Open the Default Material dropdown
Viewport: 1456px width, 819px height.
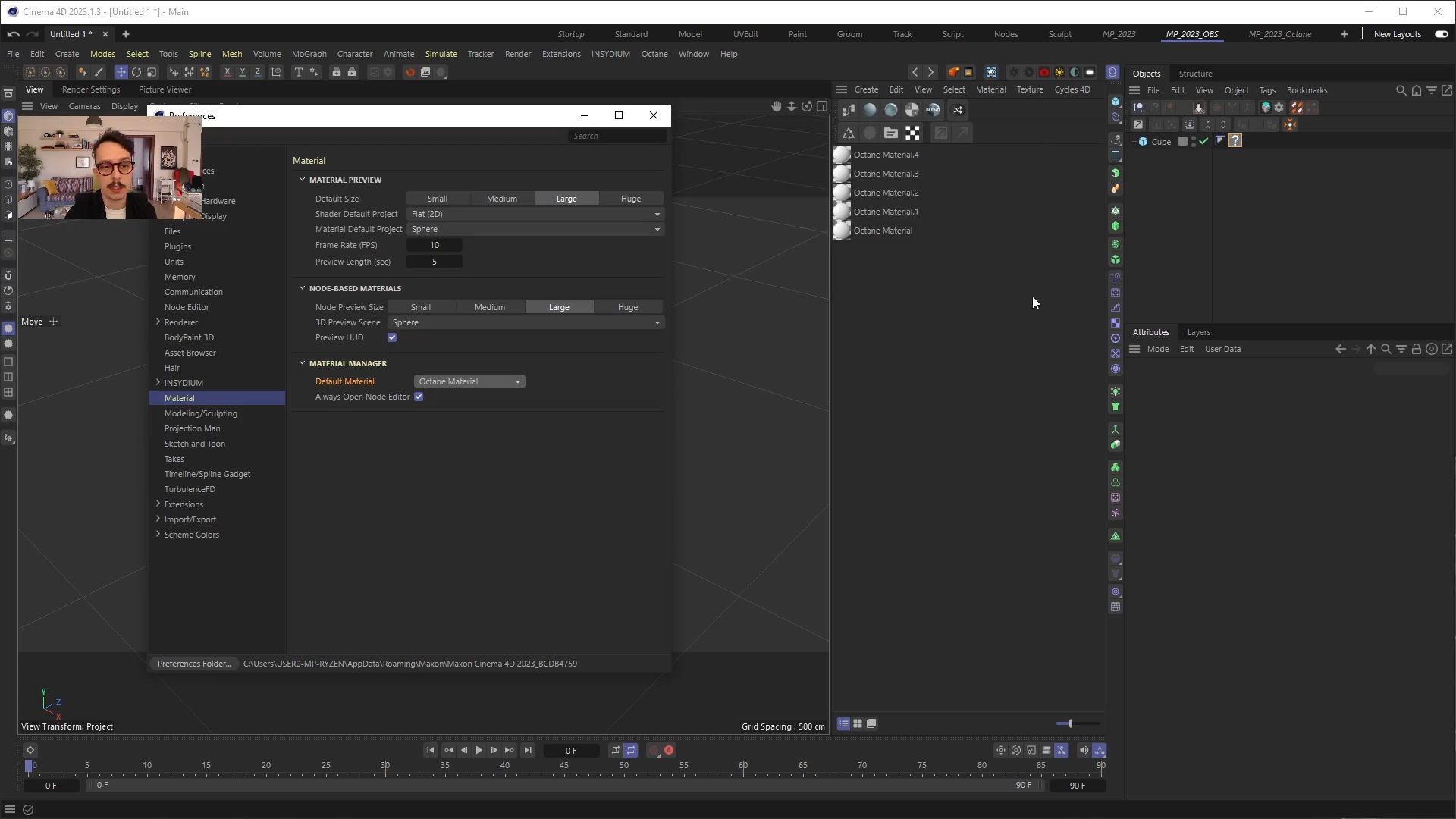point(469,381)
